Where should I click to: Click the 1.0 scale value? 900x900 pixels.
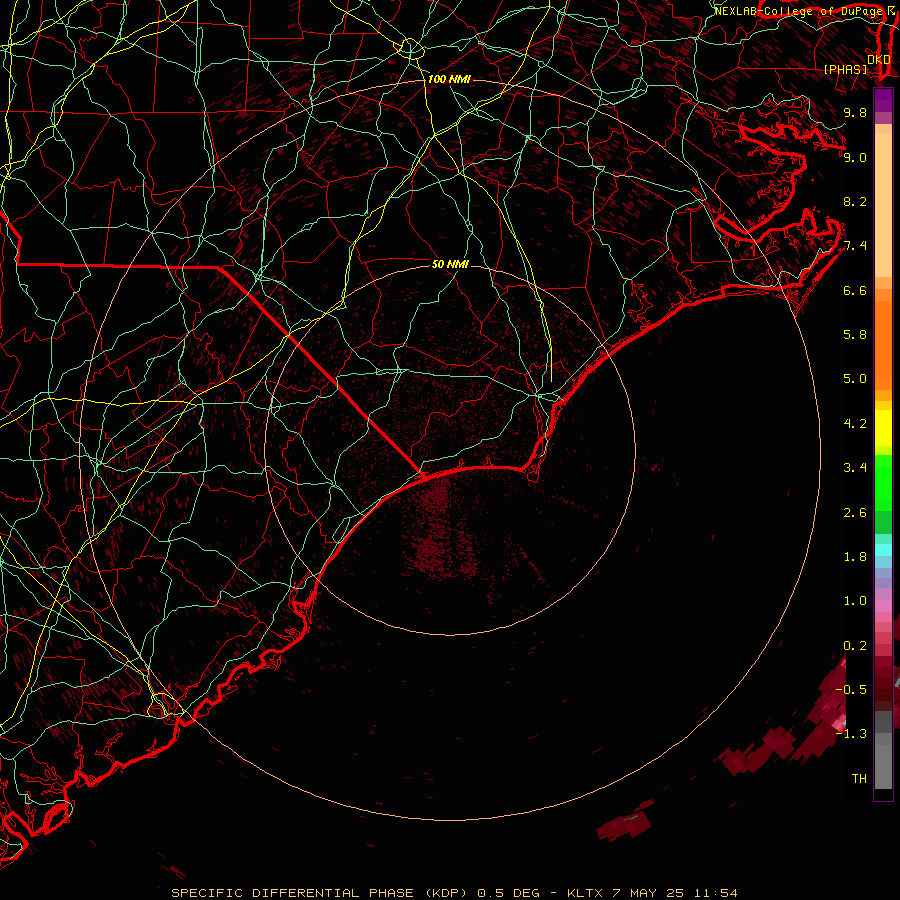pos(855,601)
